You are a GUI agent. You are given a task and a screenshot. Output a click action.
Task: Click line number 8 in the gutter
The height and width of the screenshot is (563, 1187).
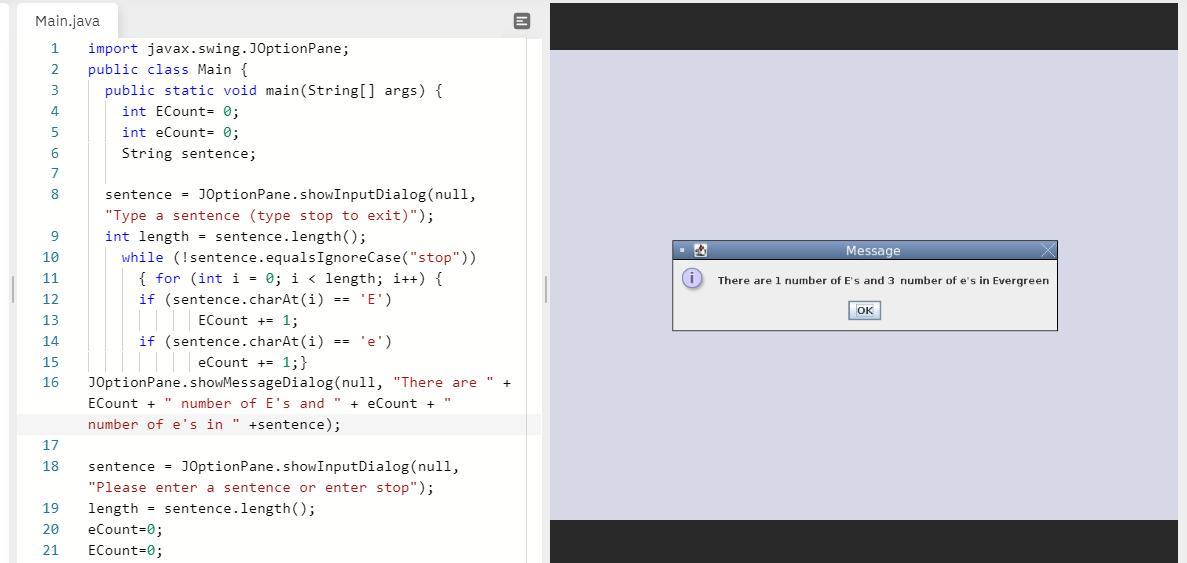coord(55,194)
